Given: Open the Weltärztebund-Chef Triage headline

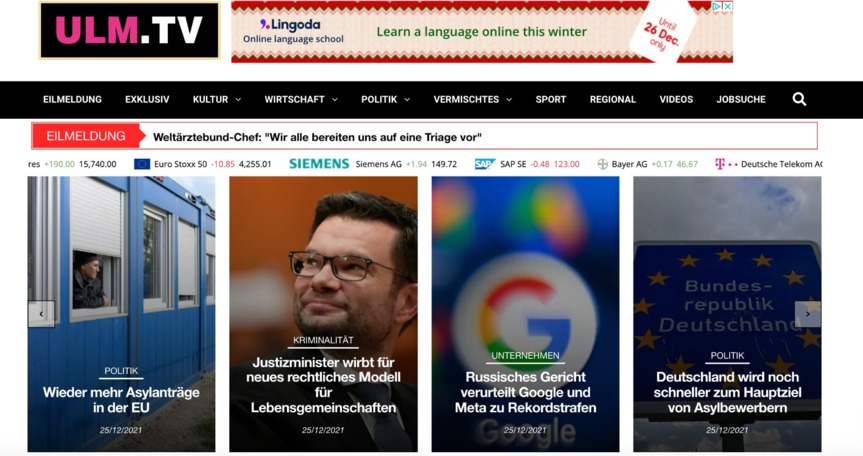Looking at the screenshot, I should [x=317, y=137].
